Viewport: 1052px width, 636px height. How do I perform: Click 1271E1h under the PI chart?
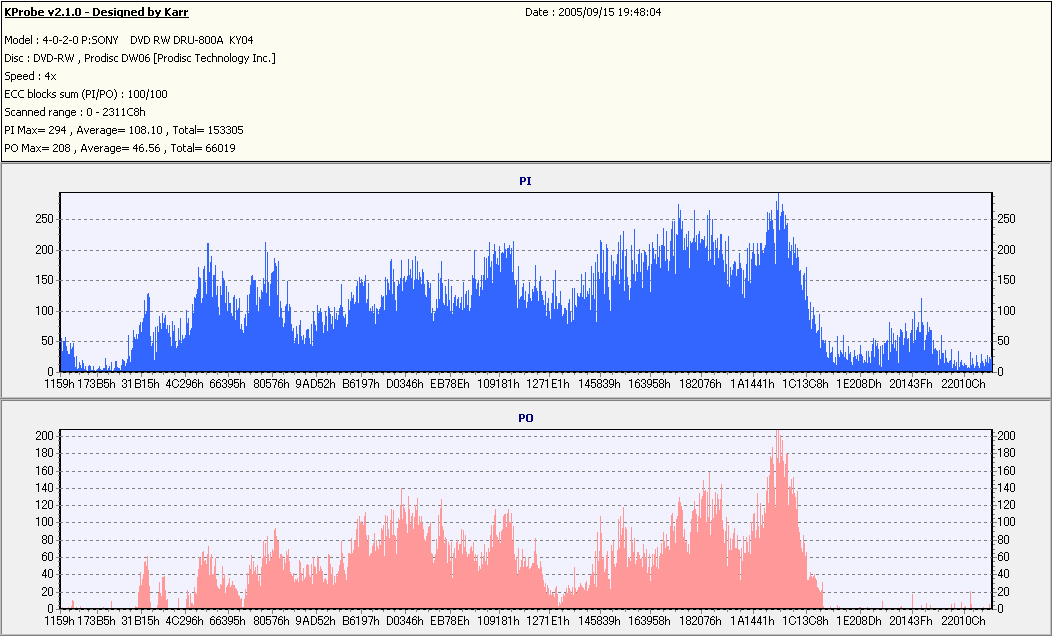[x=547, y=384]
